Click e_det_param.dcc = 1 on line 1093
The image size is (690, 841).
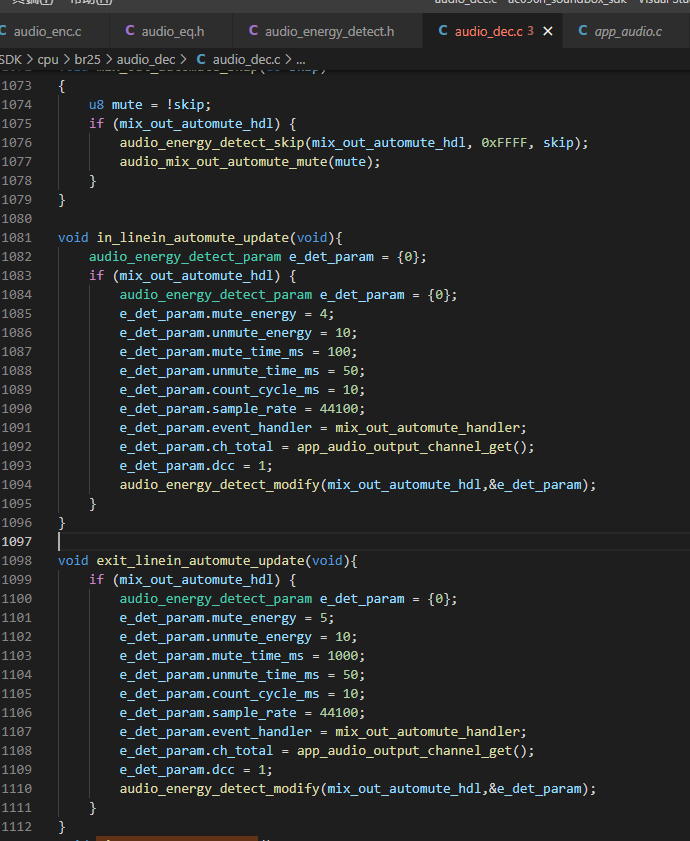196,466
